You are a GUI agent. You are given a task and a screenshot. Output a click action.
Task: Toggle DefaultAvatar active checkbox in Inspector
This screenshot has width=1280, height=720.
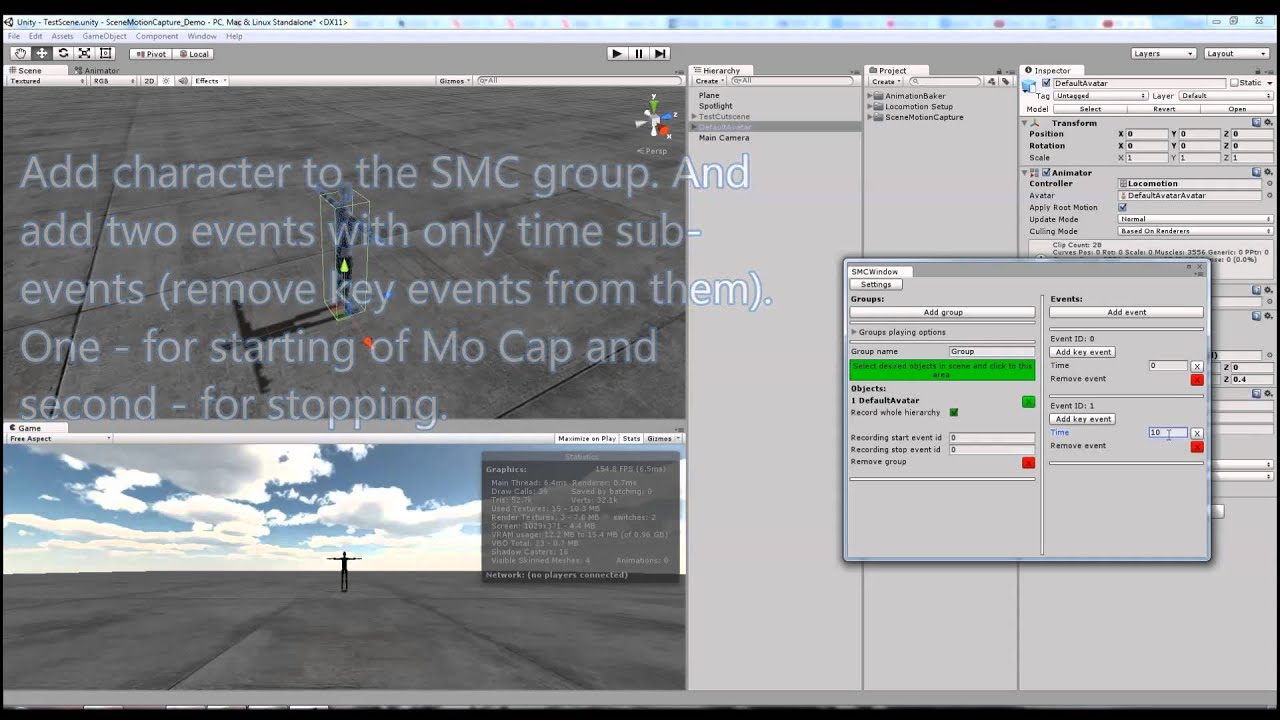coord(1046,83)
